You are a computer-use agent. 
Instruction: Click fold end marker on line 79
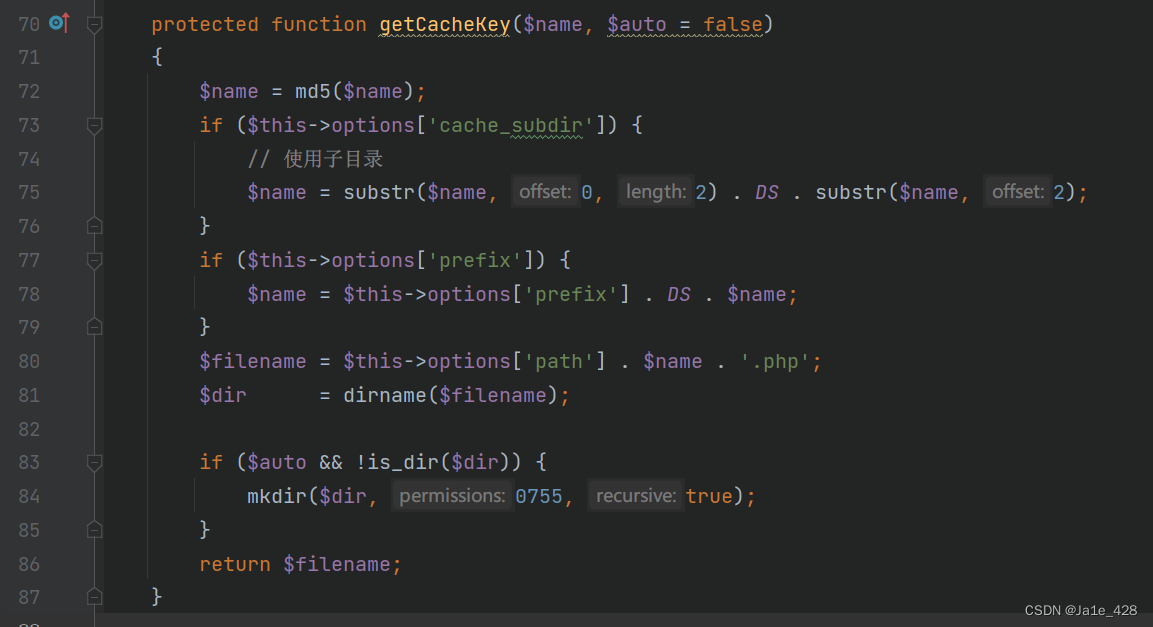click(x=94, y=326)
